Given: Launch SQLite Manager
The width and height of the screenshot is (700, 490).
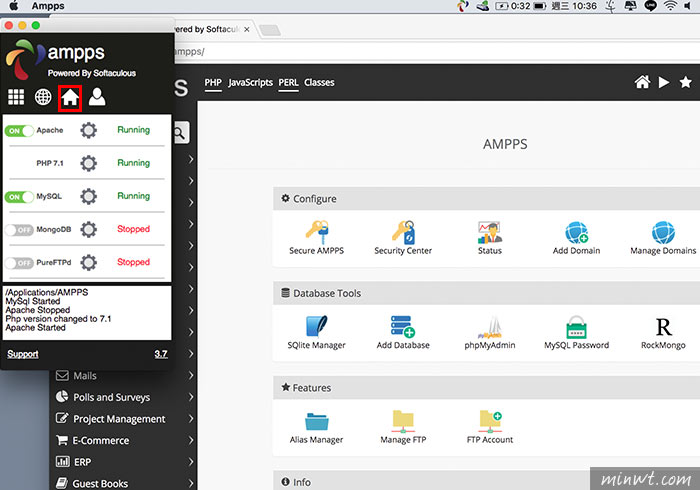Looking at the screenshot, I should tap(317, 332).
